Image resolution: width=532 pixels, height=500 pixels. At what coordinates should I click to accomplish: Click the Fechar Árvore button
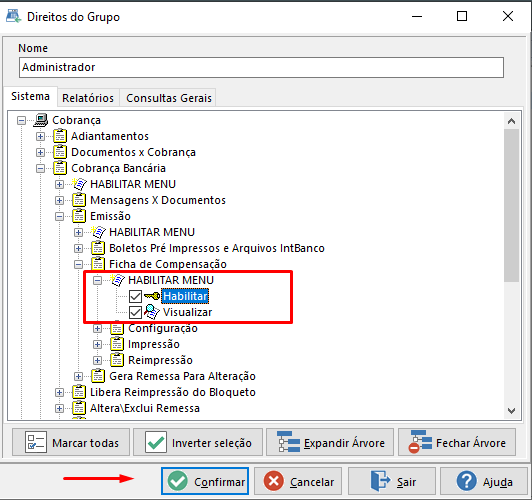click(457, 442)
